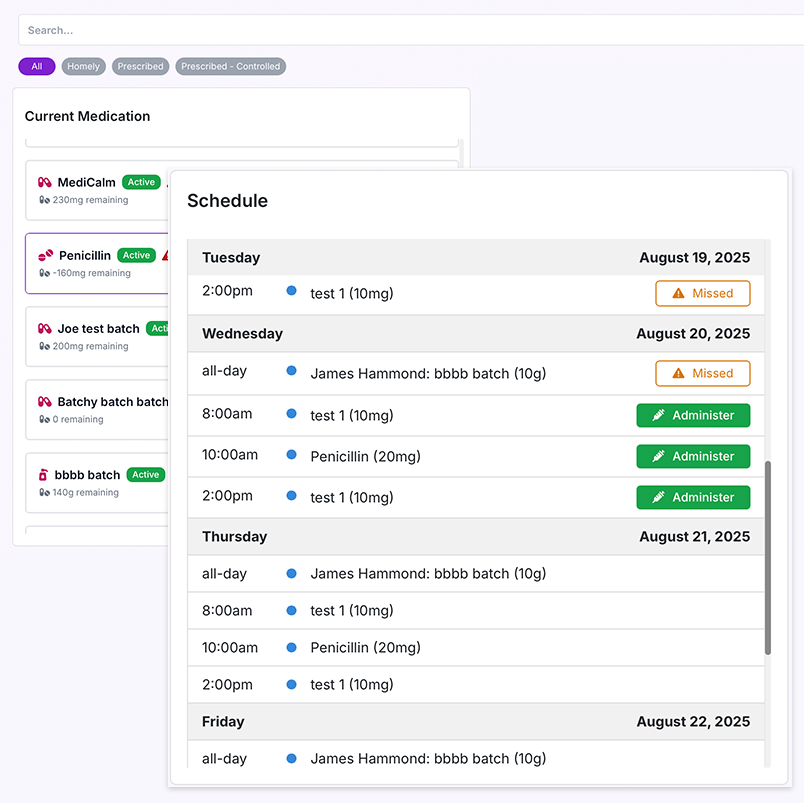Select the All filter chip
804x803 pixels.
37,67
